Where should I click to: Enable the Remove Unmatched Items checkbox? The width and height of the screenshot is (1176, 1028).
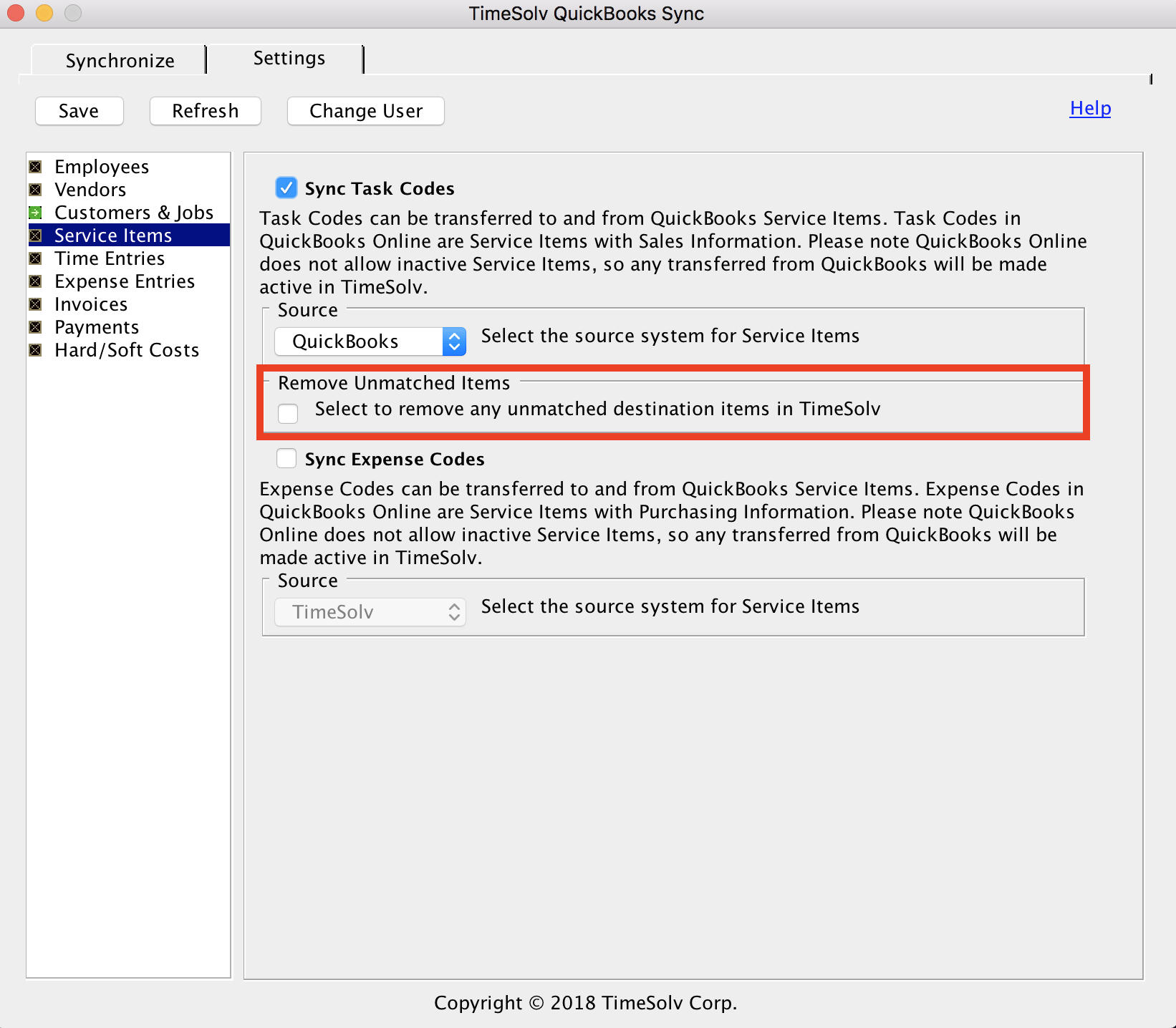(288, 413)
